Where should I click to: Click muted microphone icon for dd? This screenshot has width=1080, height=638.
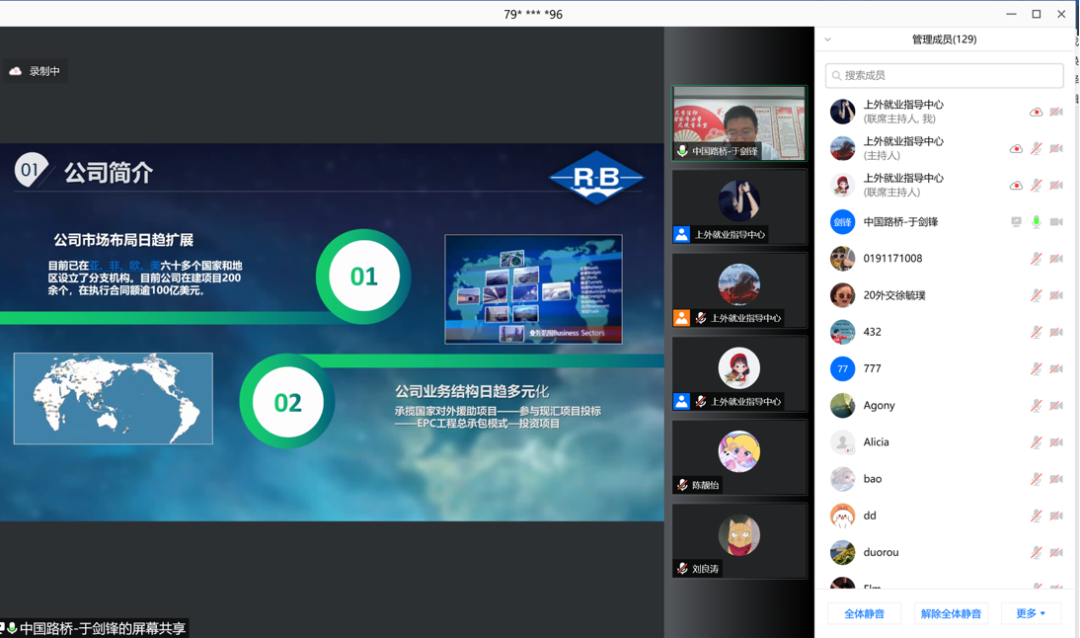1036,516
